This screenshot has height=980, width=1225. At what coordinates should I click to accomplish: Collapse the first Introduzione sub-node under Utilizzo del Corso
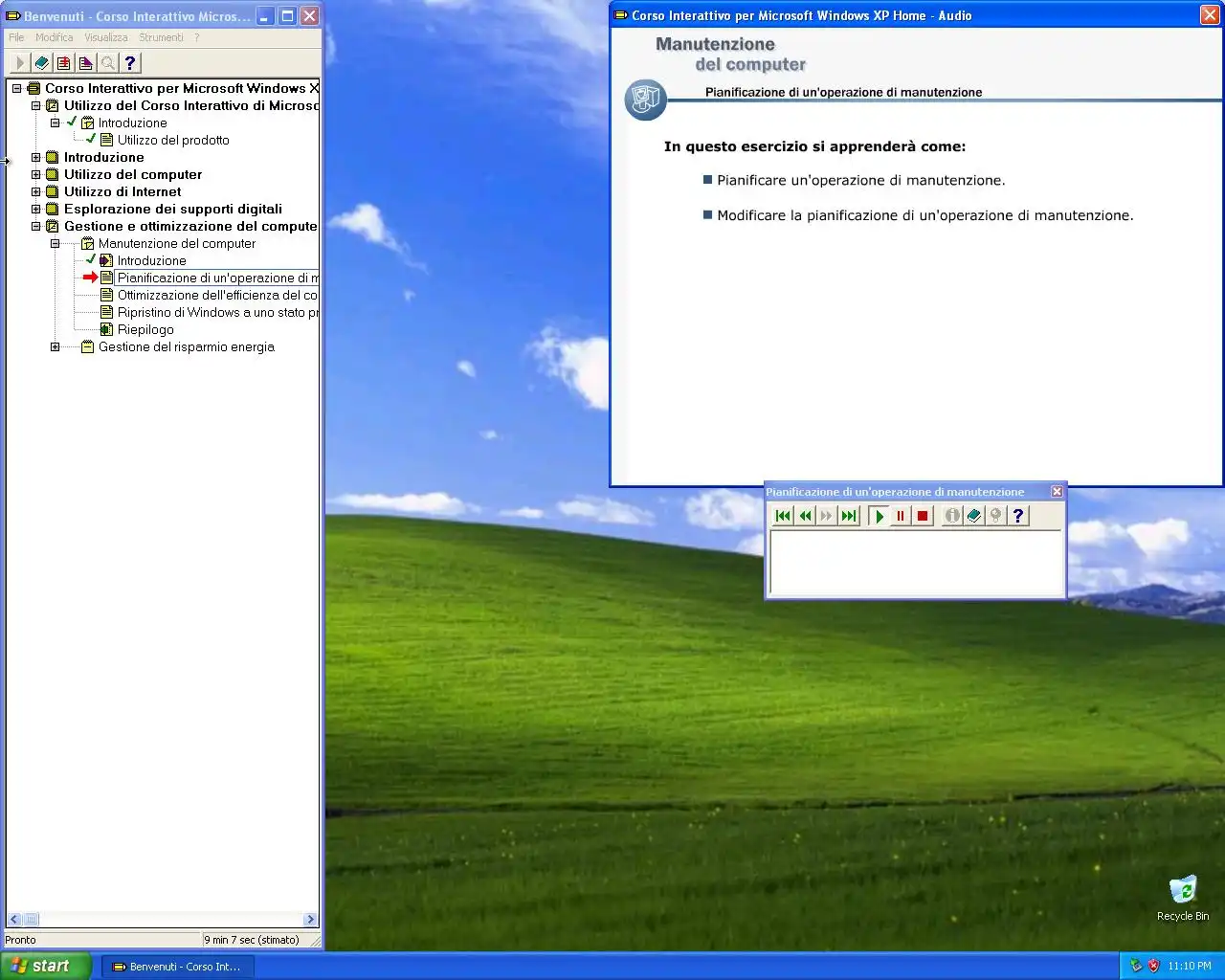(x=55, y=122)
